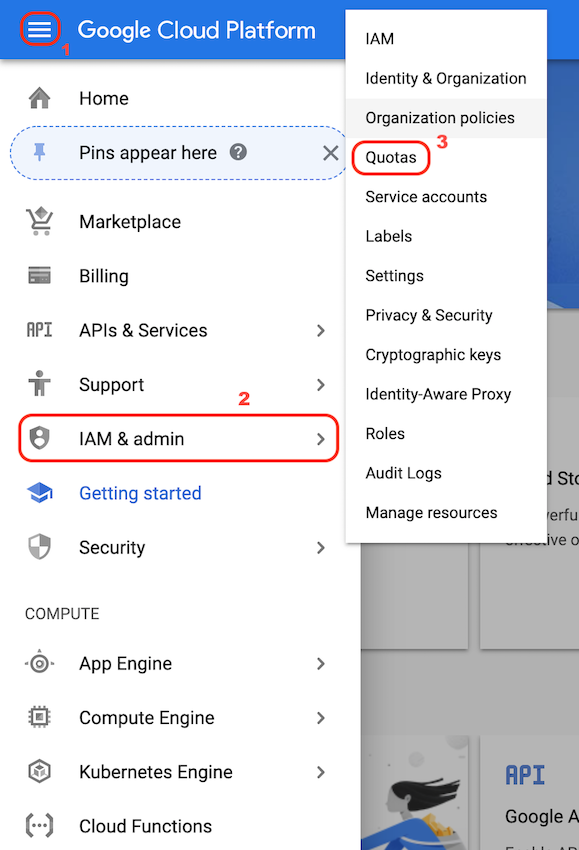Dismiss the Pins appear here banner
579x850 pixels.
coord(331,154)
